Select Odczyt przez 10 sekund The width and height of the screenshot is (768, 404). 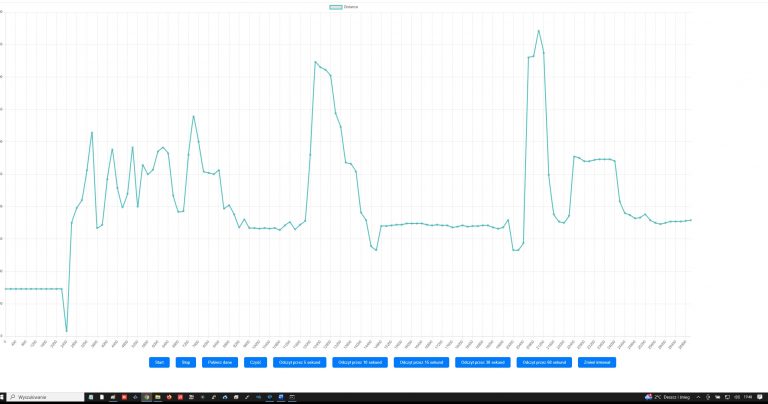click(x=360, y=362)
